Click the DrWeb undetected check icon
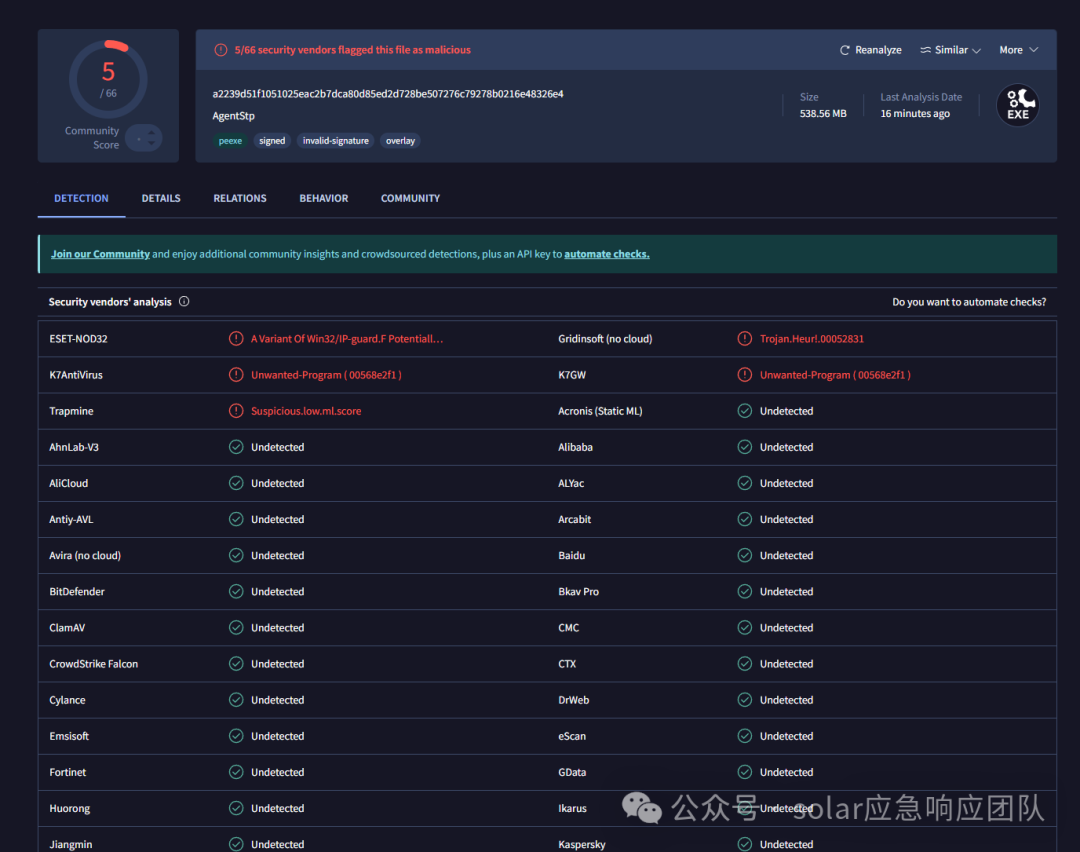This screenshot has height=852, width=1080. (745, 700)
